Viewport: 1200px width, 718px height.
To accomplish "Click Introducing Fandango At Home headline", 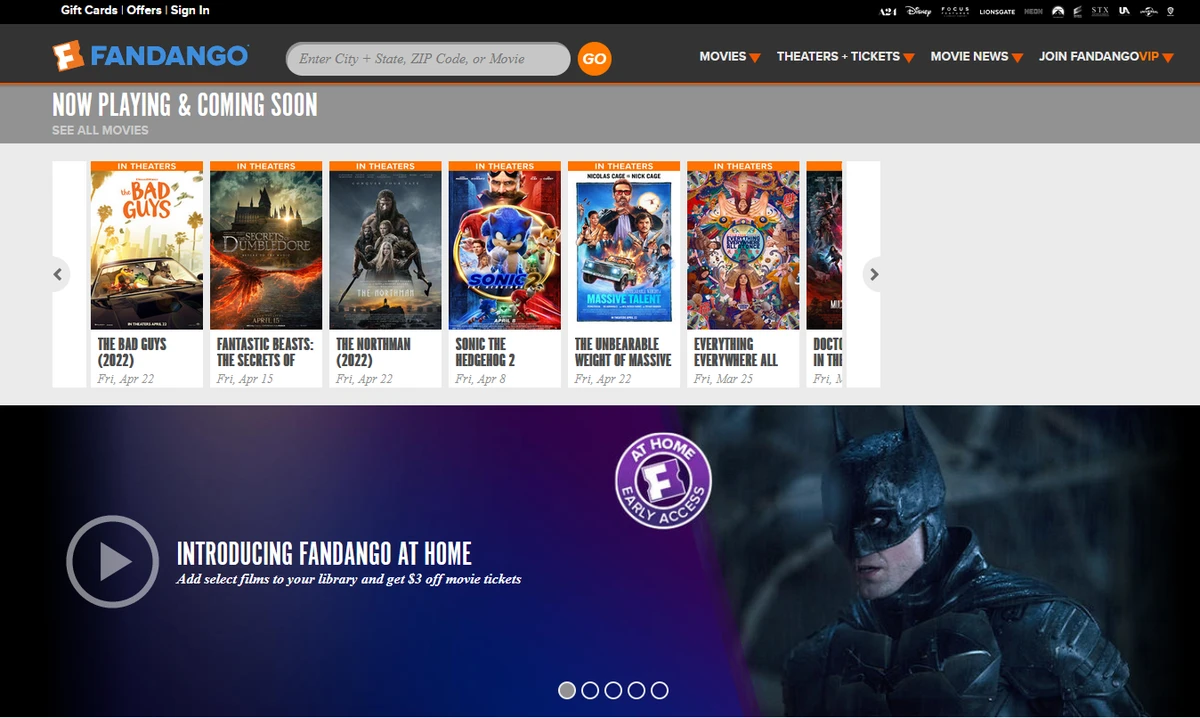I will point(324,553).
